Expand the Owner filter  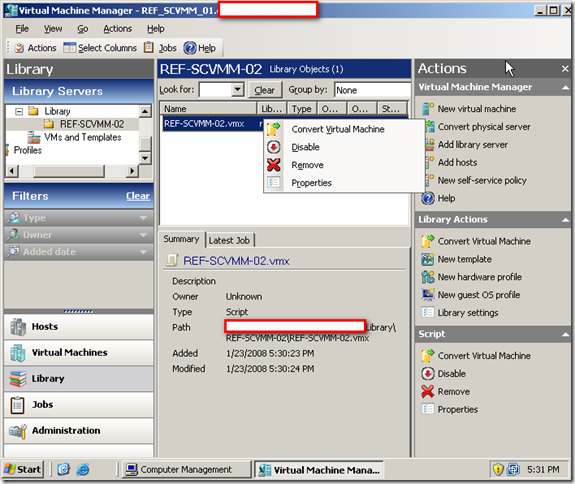tap(143, 235)
